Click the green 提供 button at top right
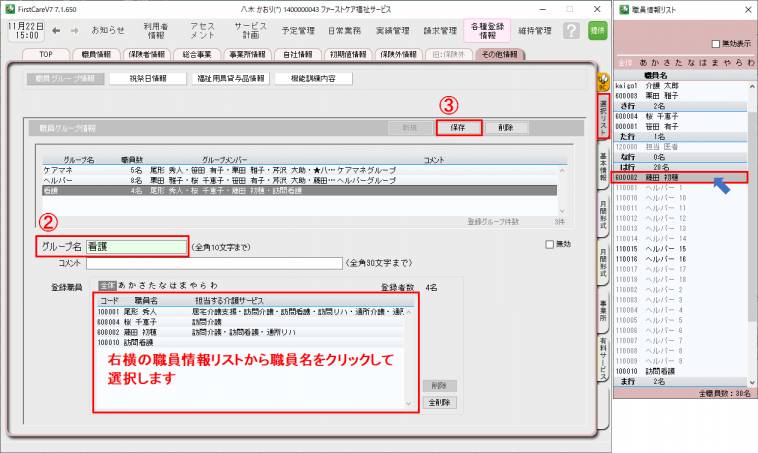 [x=597, y=31]
